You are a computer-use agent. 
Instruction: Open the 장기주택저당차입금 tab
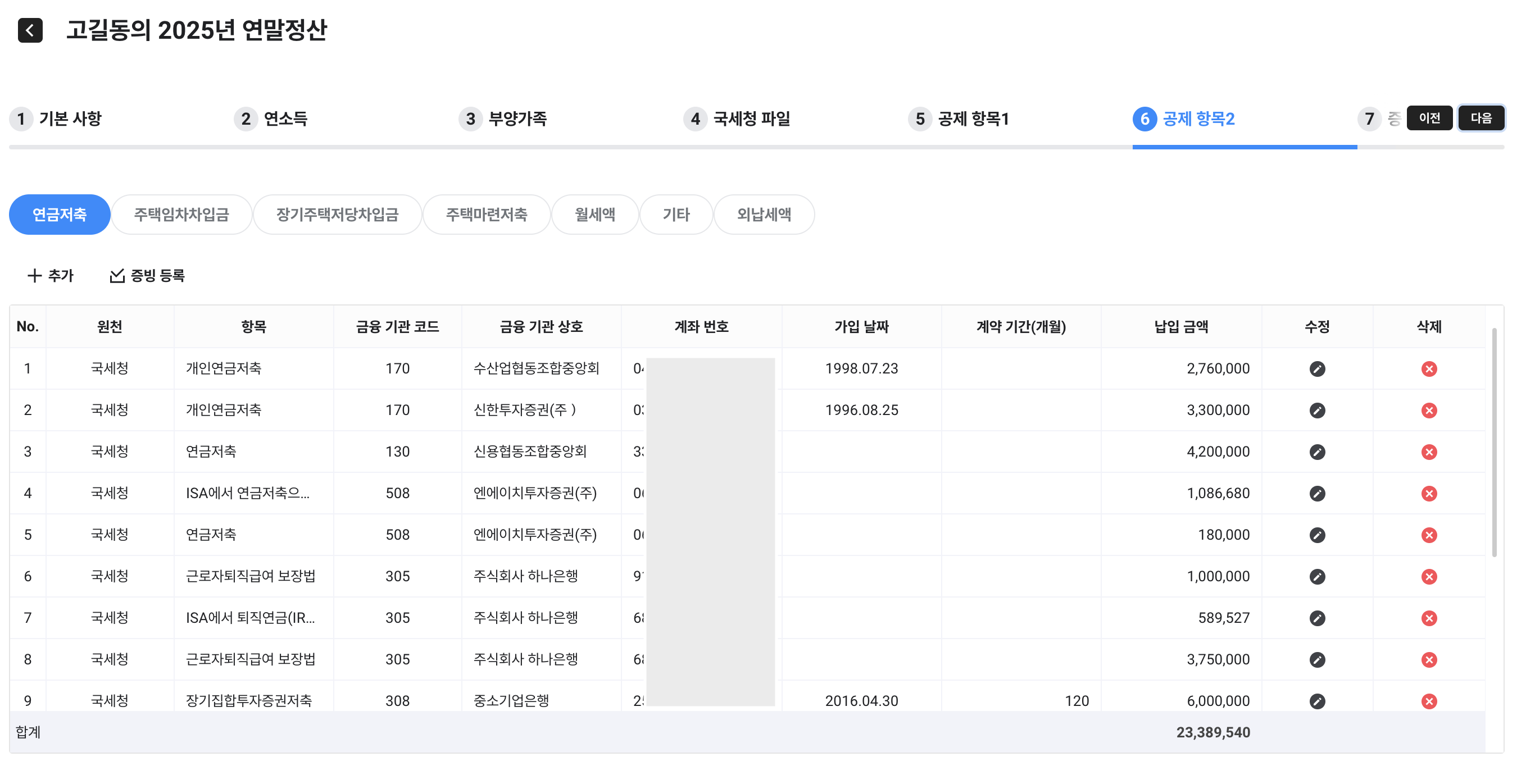(337, 215)
